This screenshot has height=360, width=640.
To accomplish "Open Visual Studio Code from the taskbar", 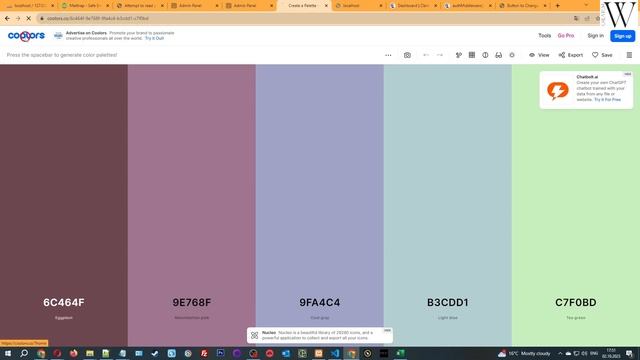I will (x=335, y=353).
